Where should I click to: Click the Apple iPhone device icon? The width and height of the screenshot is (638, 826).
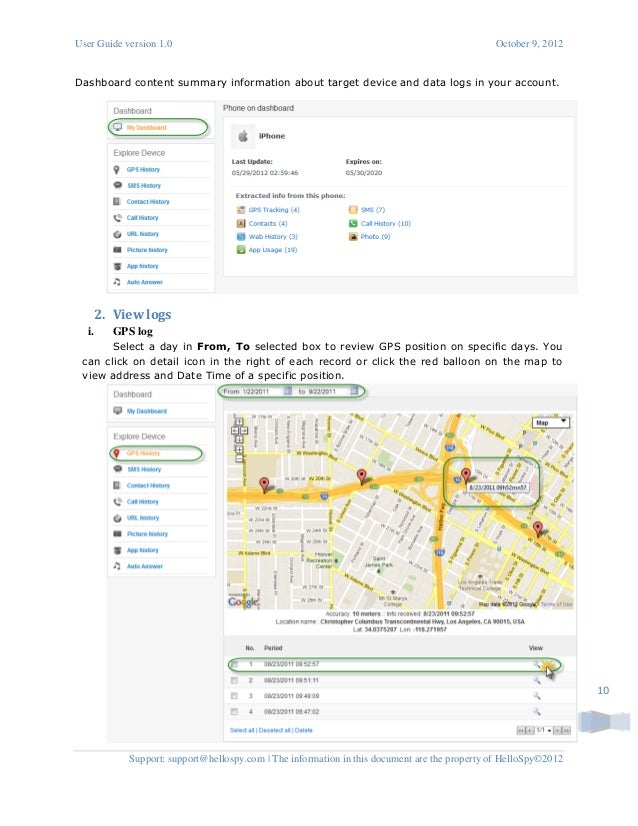(x=243, y=136)
